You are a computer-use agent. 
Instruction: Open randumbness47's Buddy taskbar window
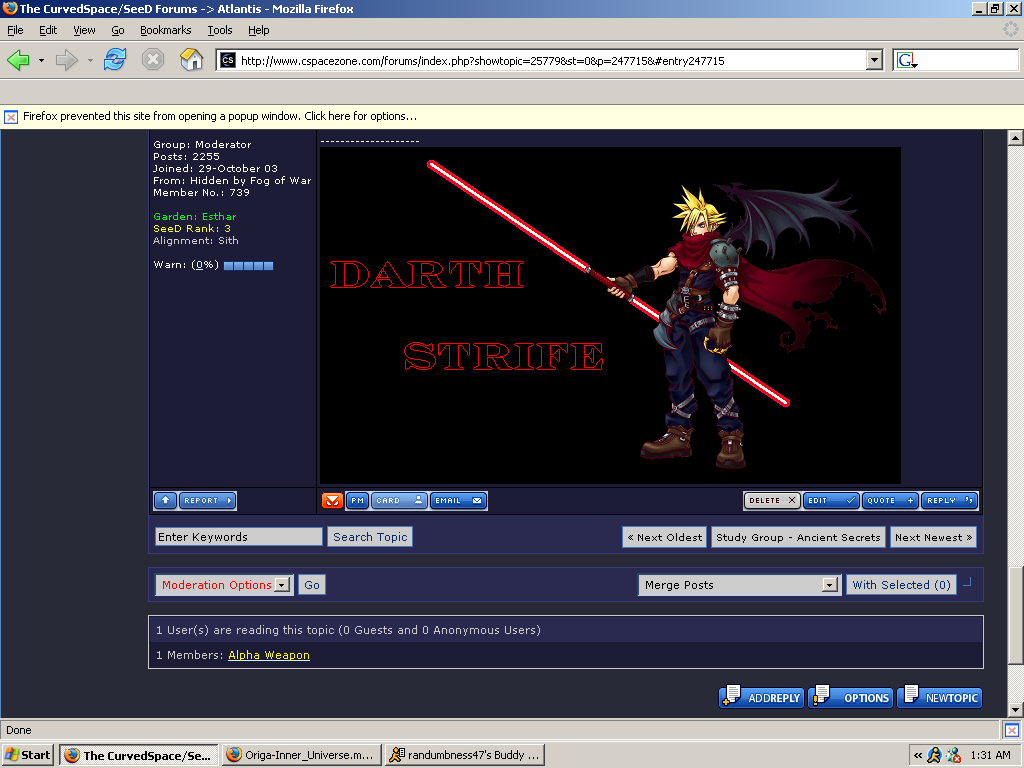pyautogui.click(x=464, y=755)
